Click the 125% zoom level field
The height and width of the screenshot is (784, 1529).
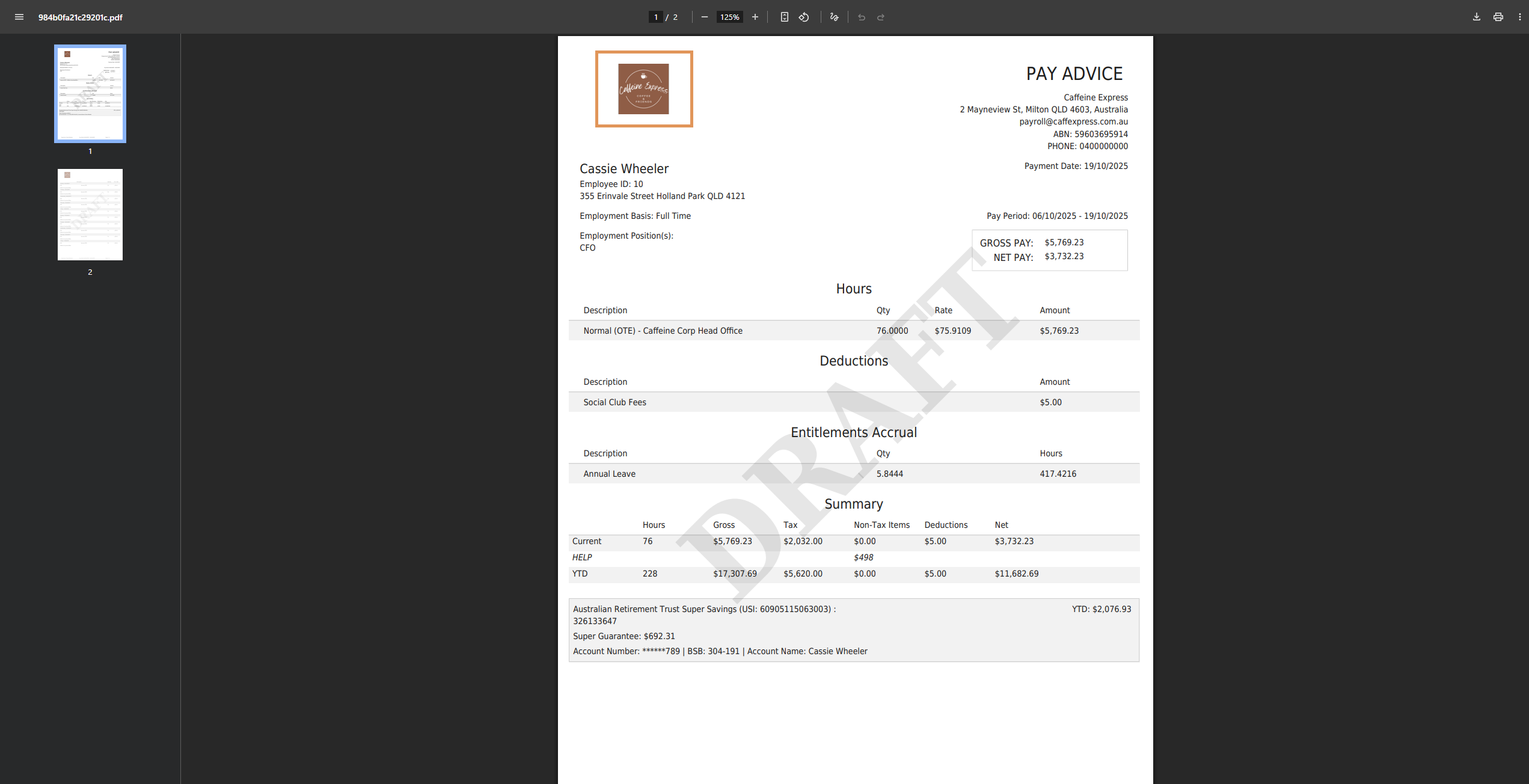(729, 17)
